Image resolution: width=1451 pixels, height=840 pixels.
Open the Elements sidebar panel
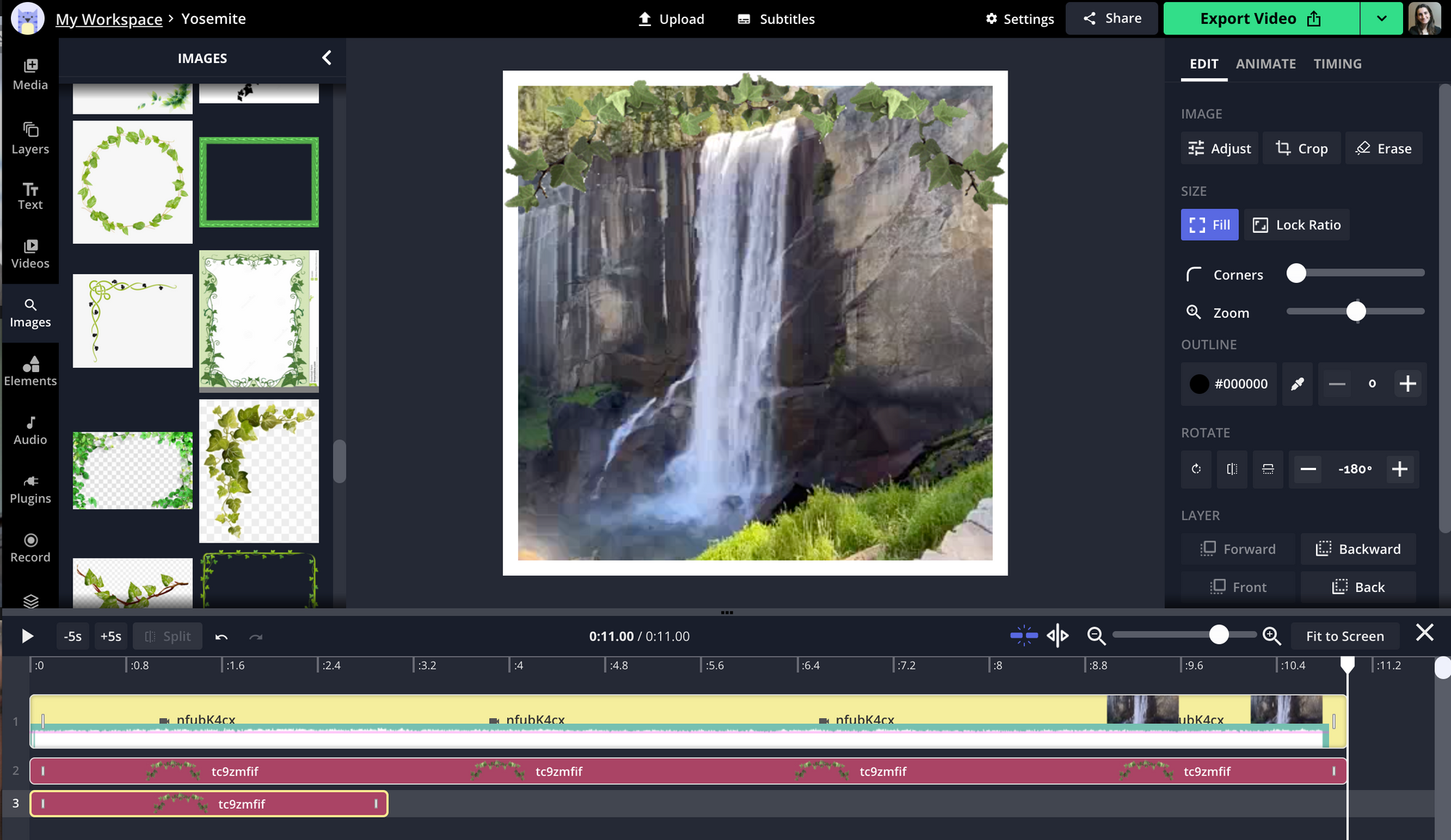30,371
